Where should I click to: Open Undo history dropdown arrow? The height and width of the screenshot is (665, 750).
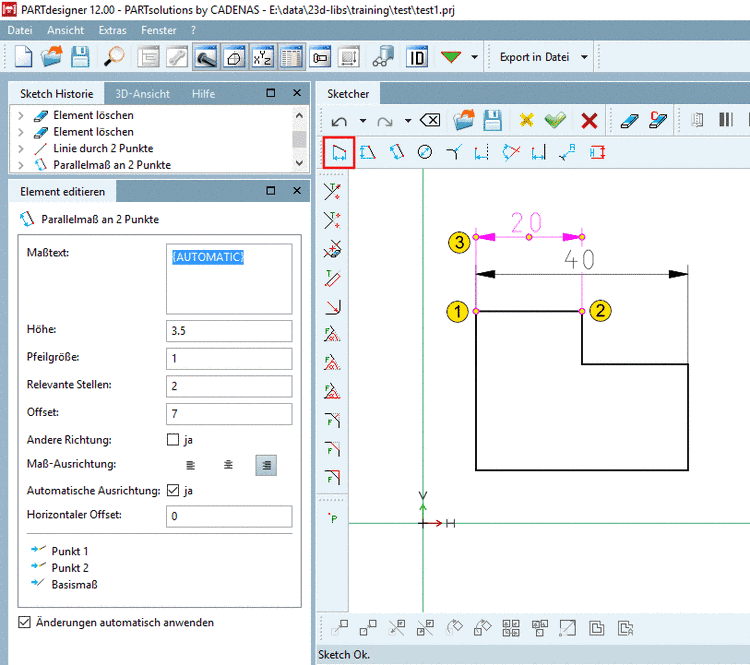363,121
